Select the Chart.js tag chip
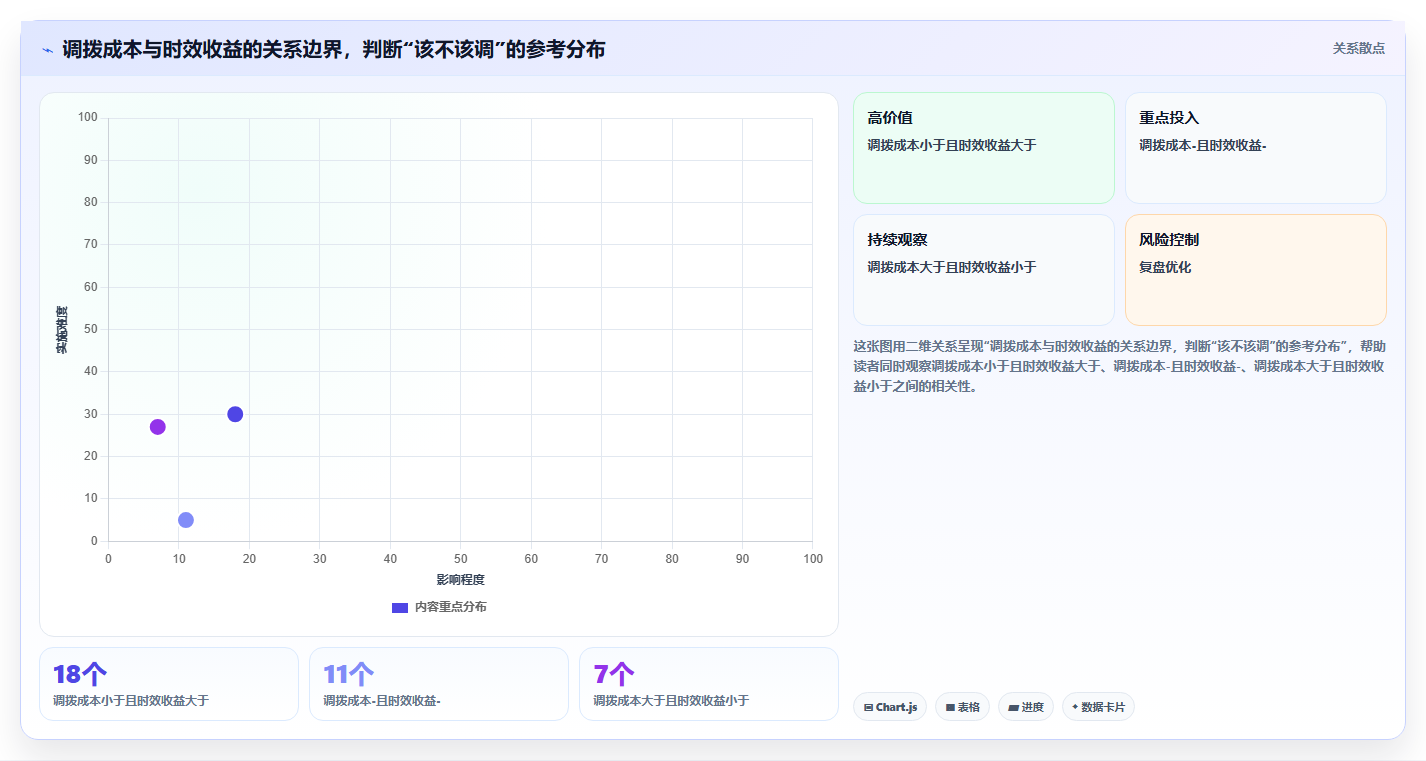Screen dimensions: 1426x761 [890, 707]
